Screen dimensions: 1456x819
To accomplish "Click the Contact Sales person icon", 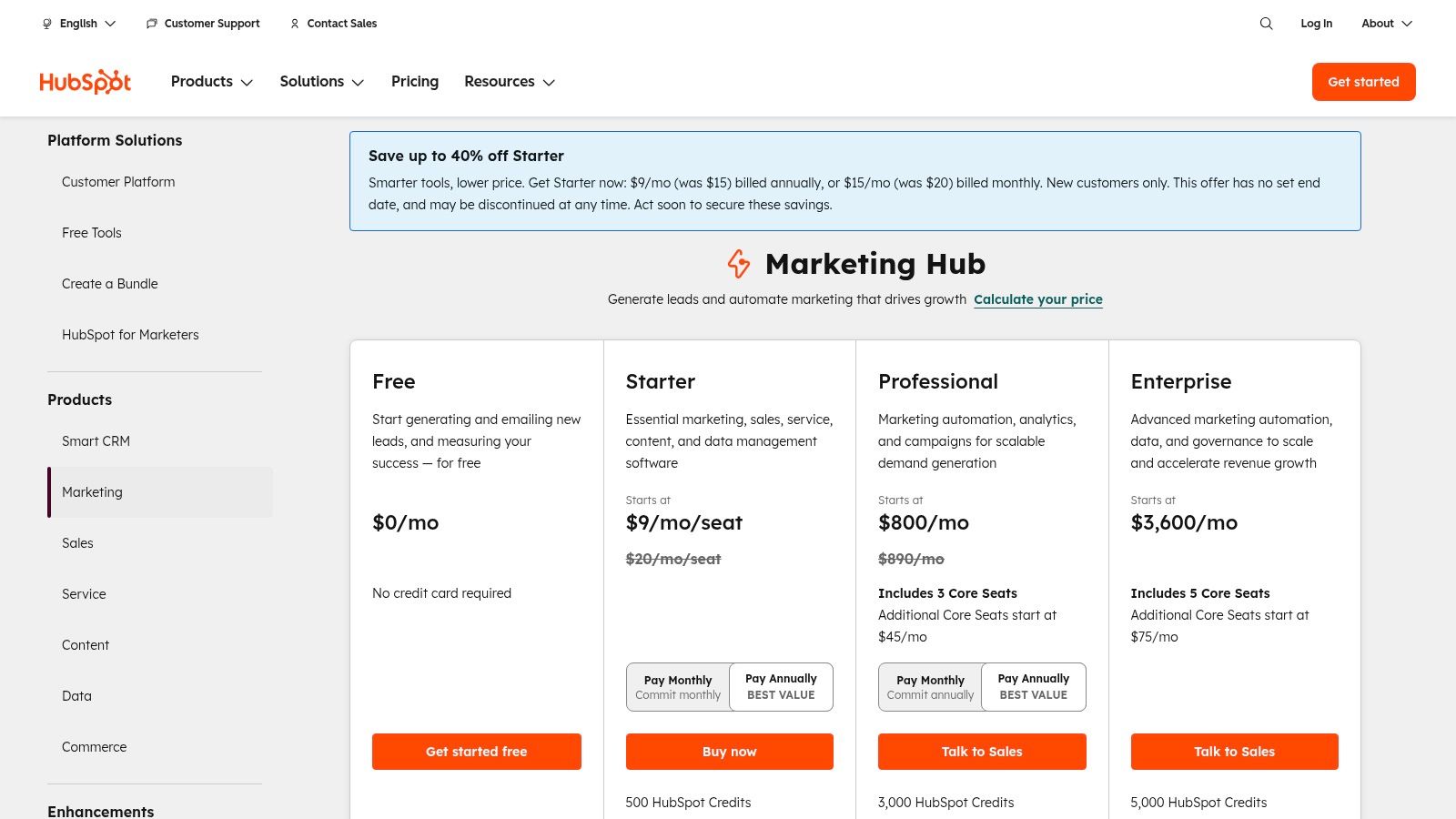I will pos(293,24).
